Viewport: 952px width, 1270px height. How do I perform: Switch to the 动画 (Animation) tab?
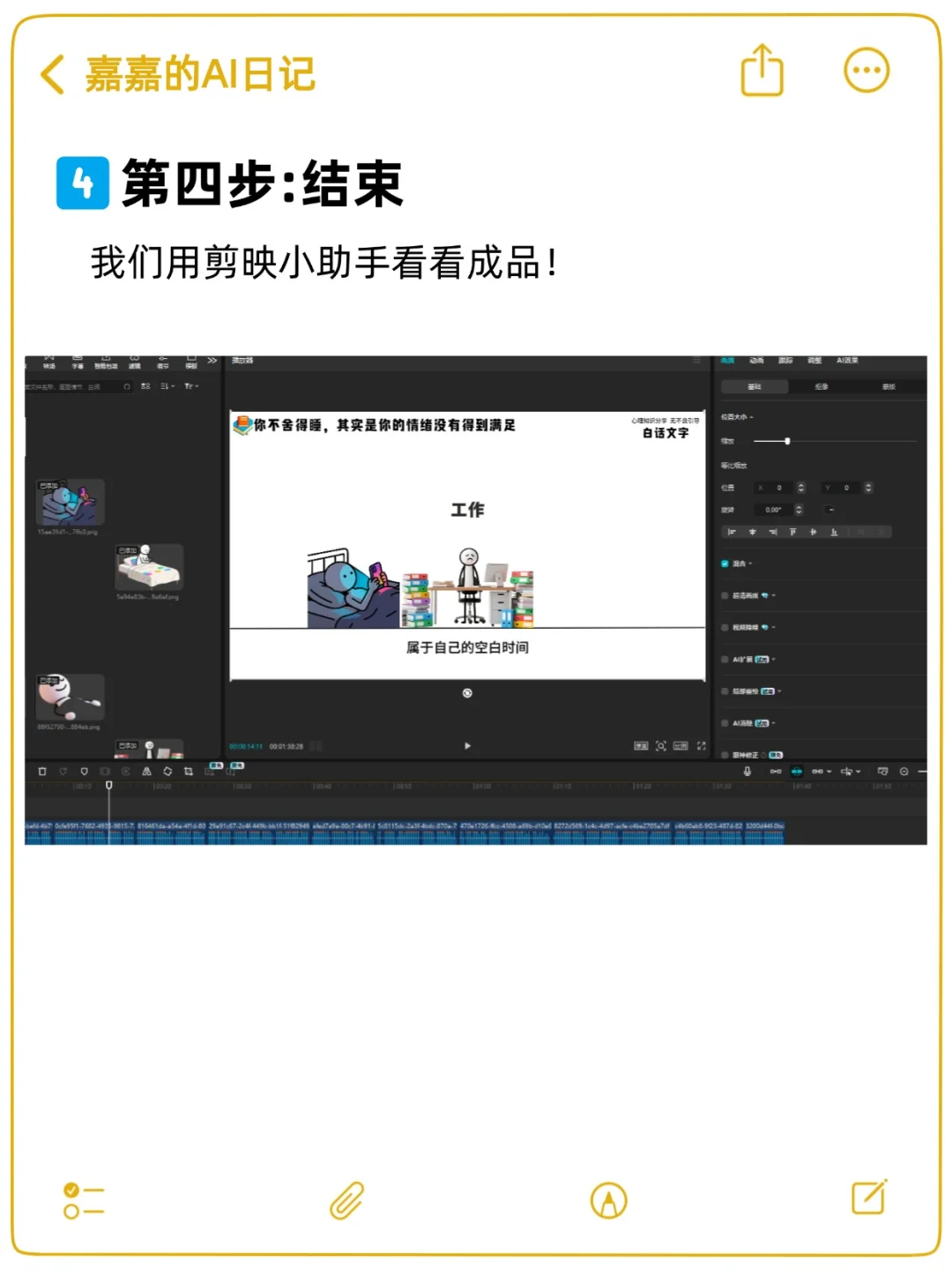coord(756,360)
